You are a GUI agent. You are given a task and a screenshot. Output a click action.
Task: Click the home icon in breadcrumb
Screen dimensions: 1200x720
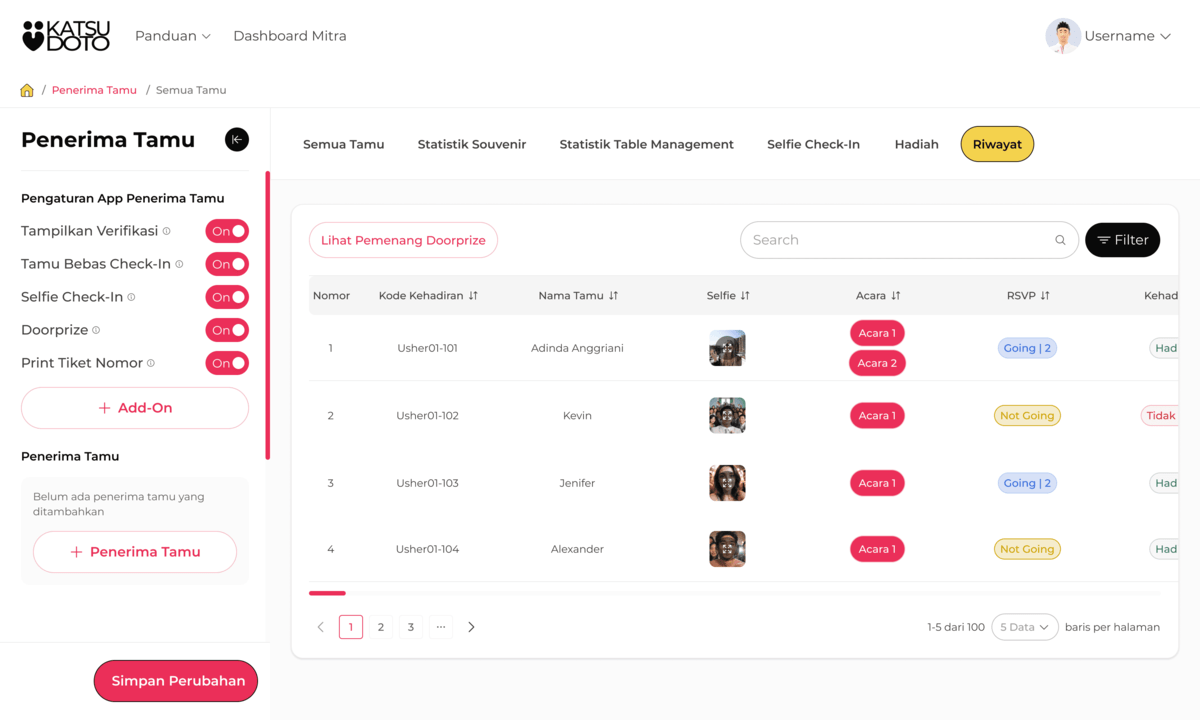point(27,90)
